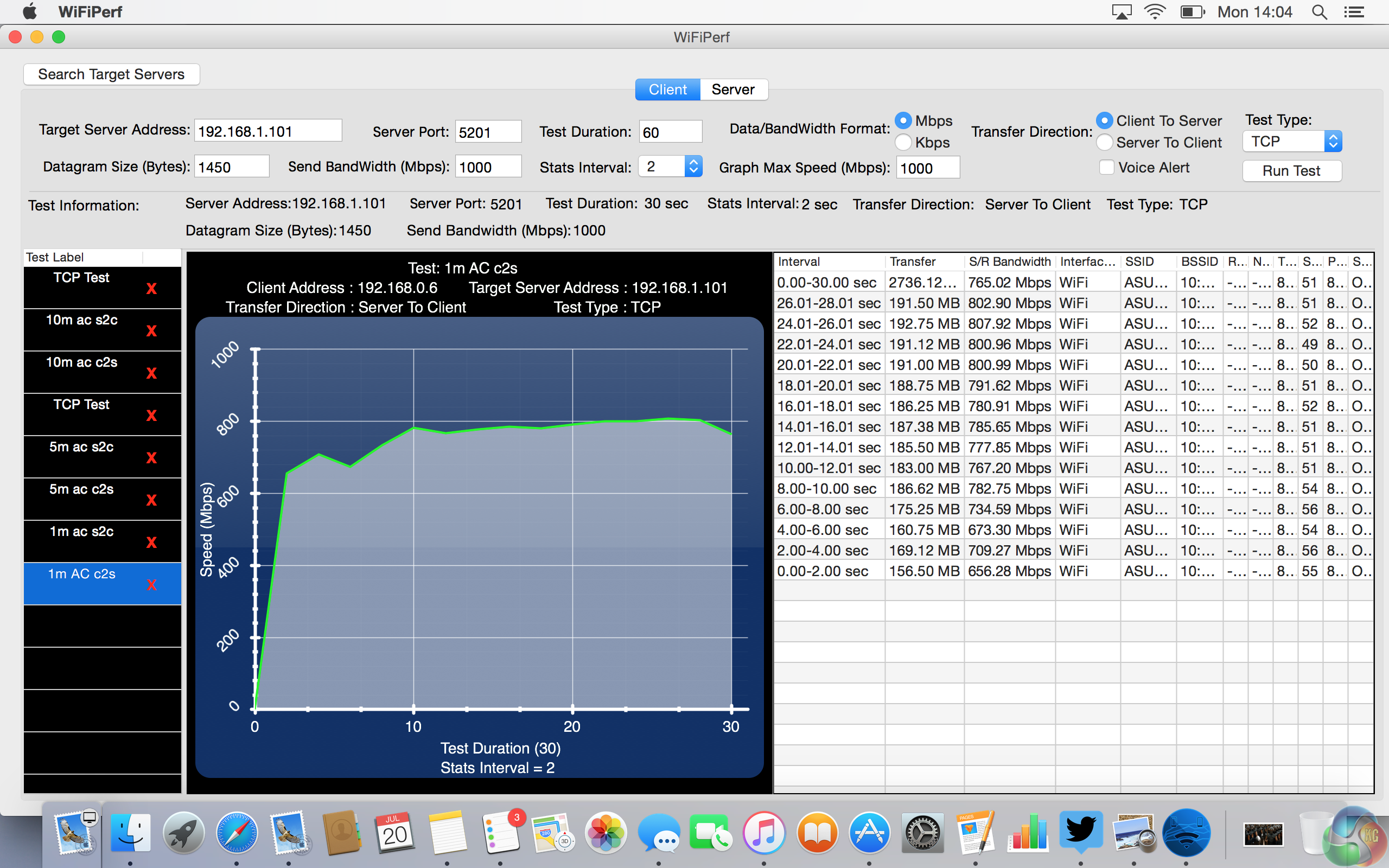1389x868 pixels.
Task: Click red X beside 5m ac c2s
Action: (x=151, y=501)
